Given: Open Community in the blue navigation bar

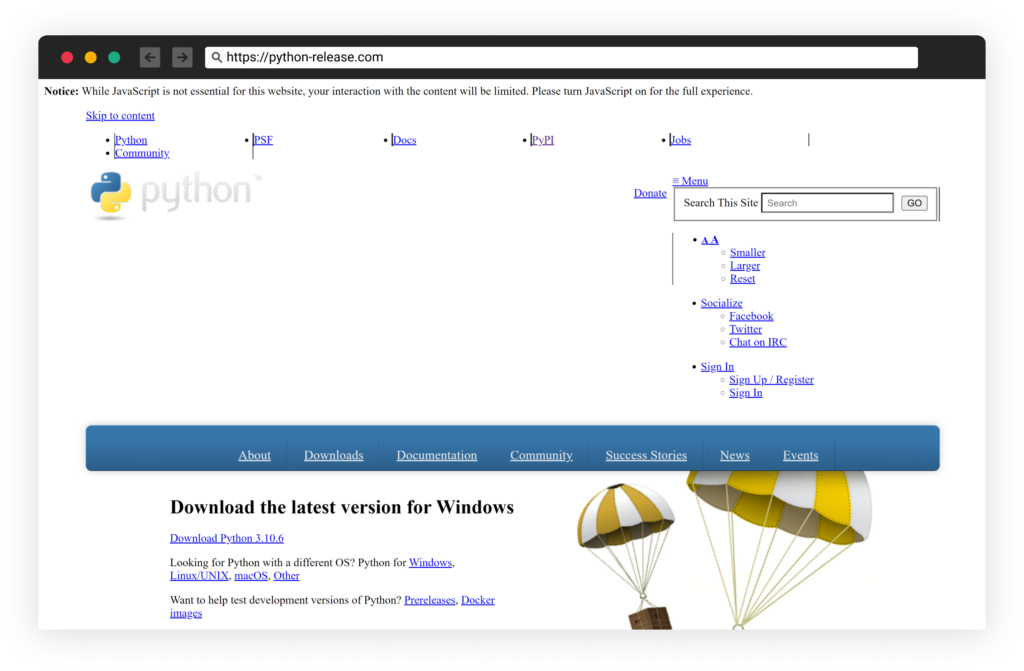Looking at the screenshot, I should (541, 455).
